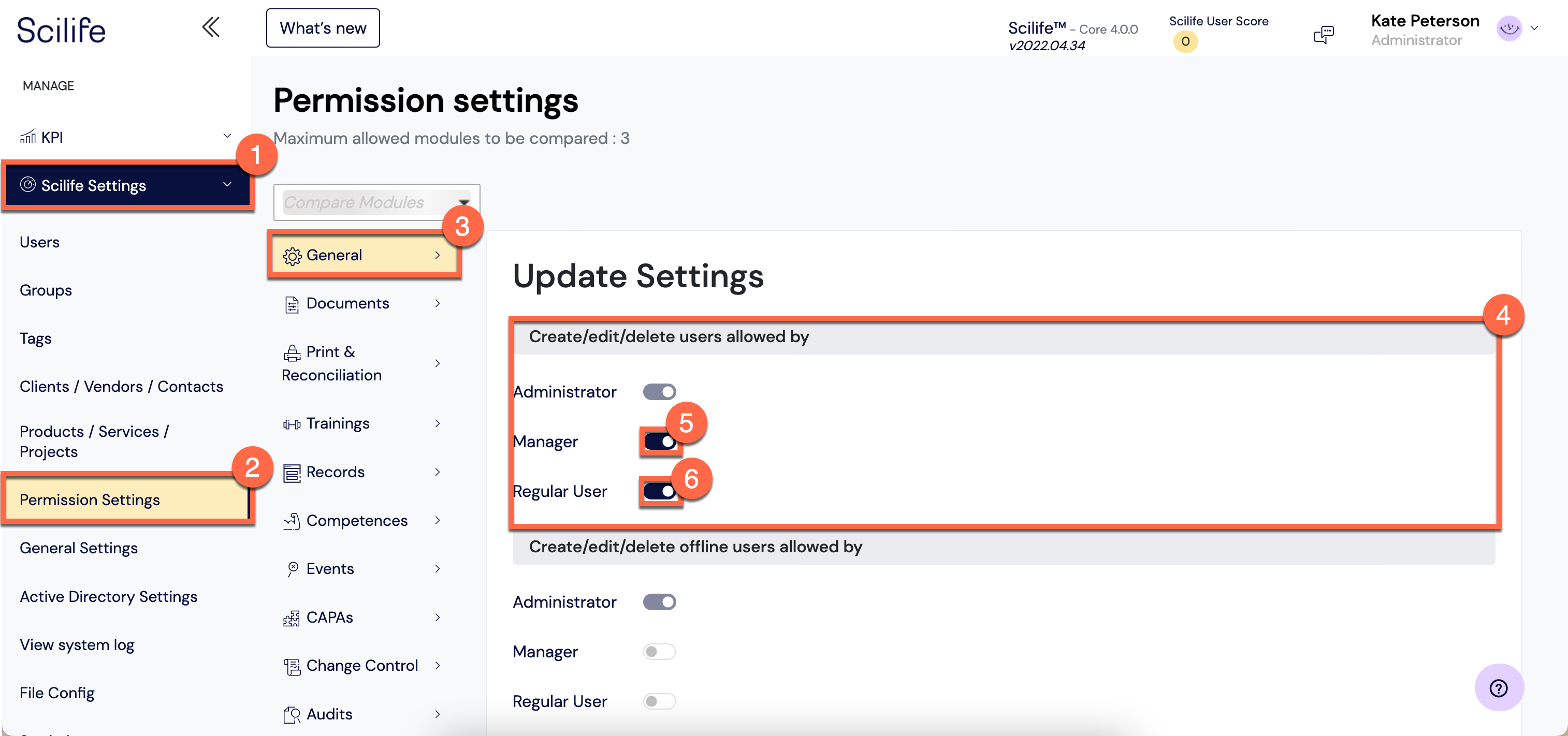Open View system log
This screenshot has height=736, width=1568.
(x=77, y=644)
